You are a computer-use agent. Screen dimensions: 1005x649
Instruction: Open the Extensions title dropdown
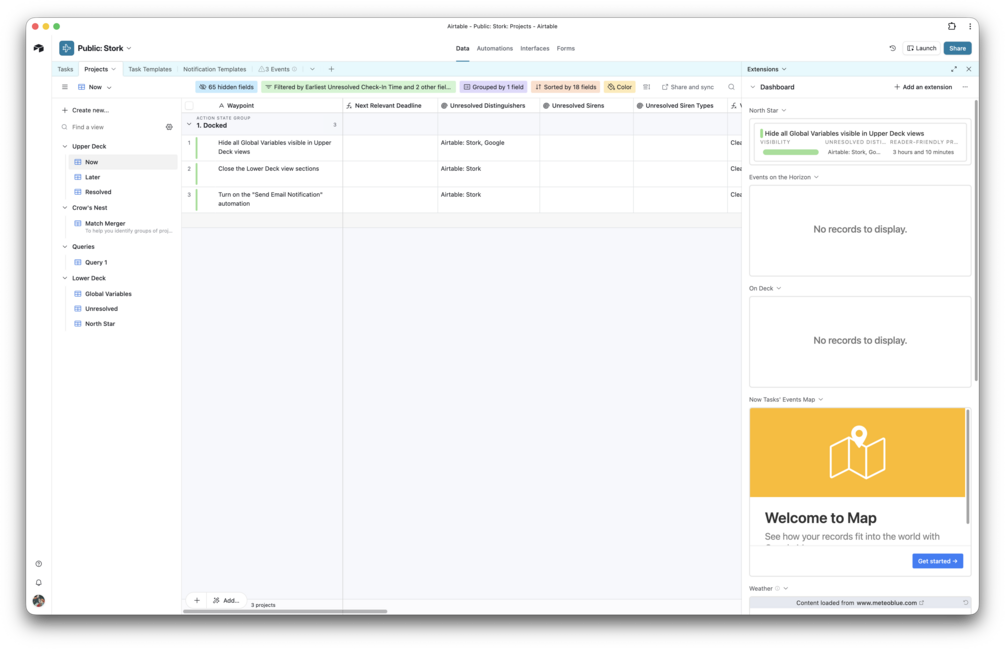pos(784,69)
